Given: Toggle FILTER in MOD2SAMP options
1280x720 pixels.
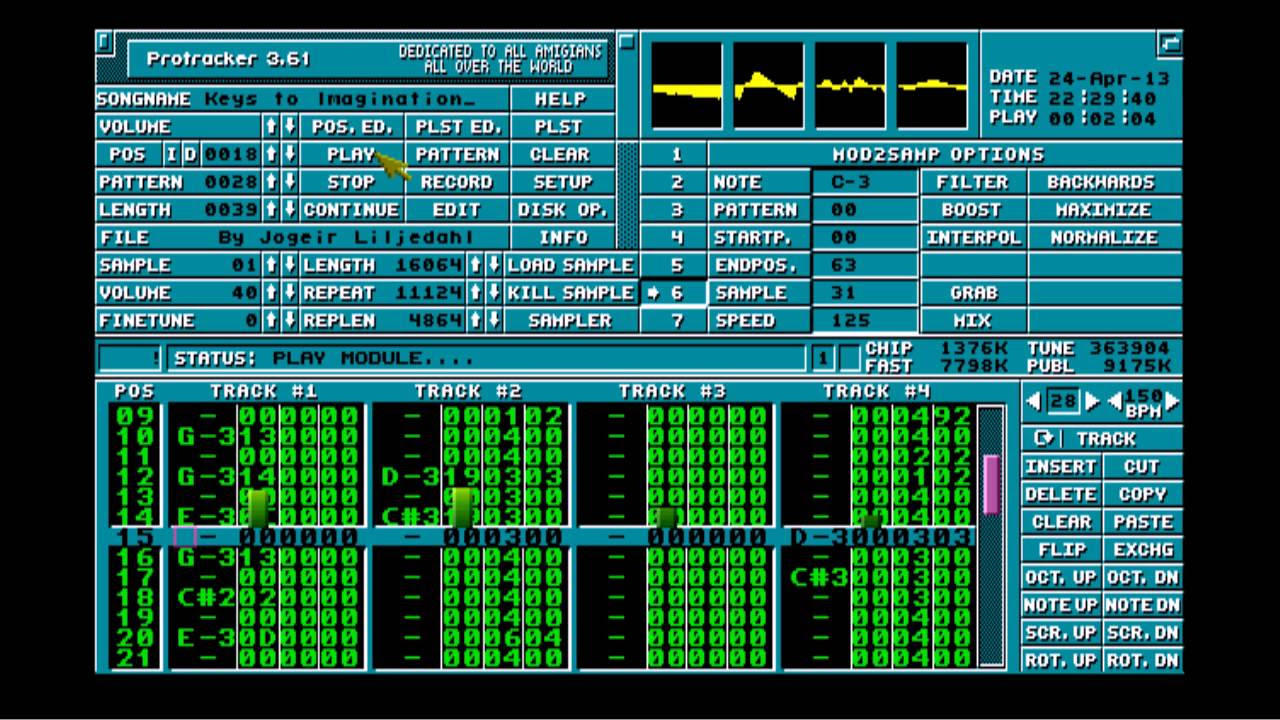Looking at the screenshot, I should (x=973, y=183).
